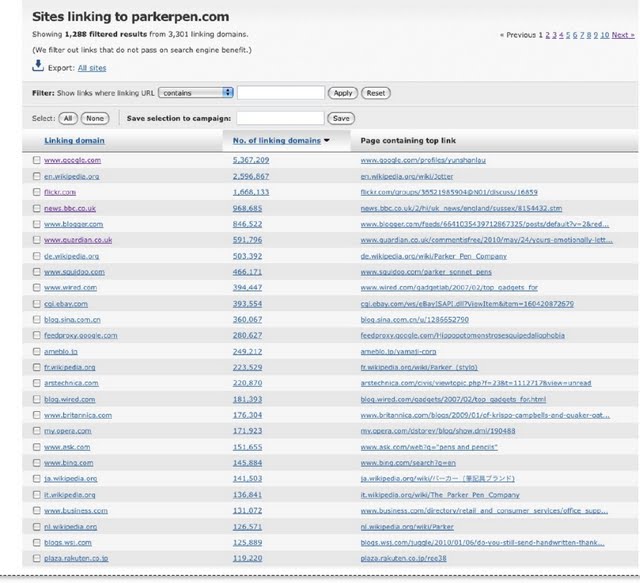
Task: Open the arstechnica.com domain link
Action: 71,383
